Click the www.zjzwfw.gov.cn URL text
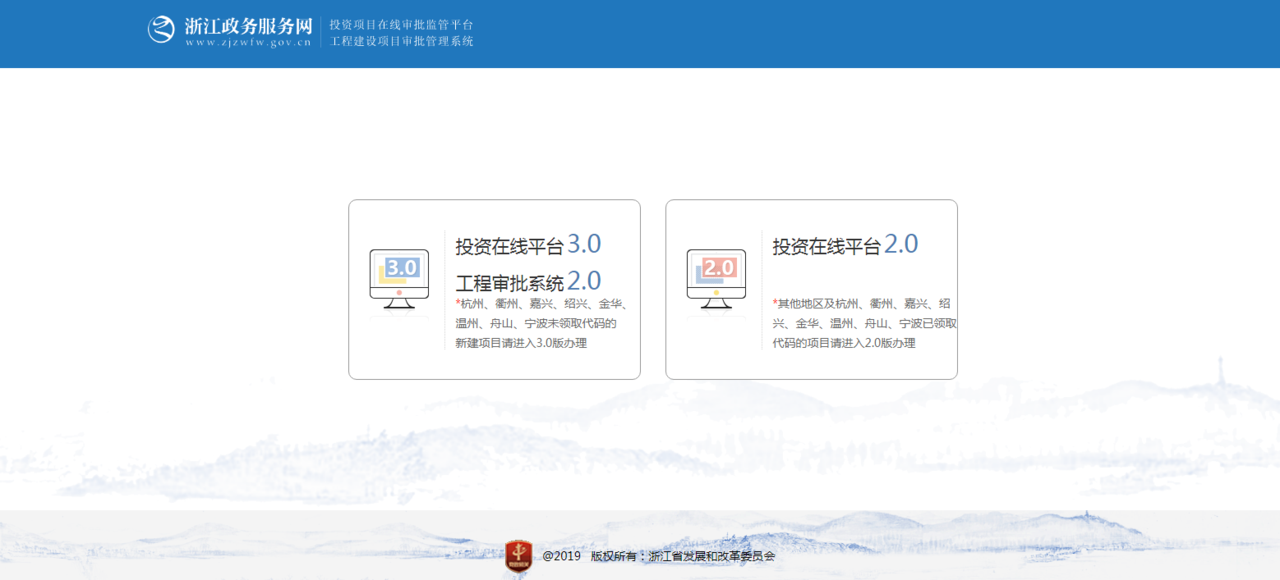1280x580 pixels. 248,43
